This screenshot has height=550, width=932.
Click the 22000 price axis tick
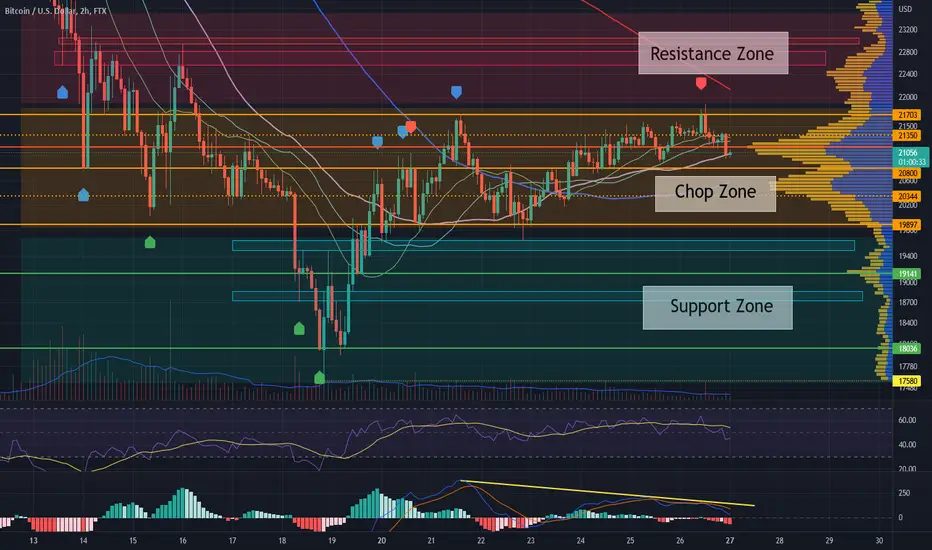coord(907,97)
